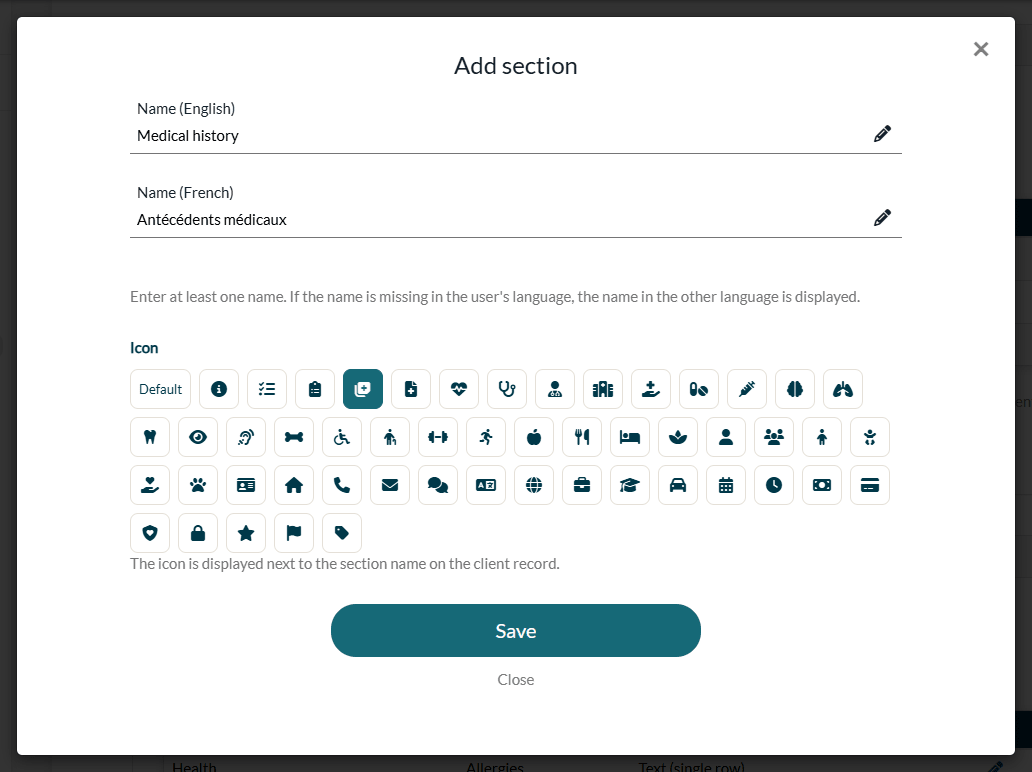Choose the lotus spa icon
This screenshot has width=1032, height=772.
pyautogui.click(x=678, y=437)
